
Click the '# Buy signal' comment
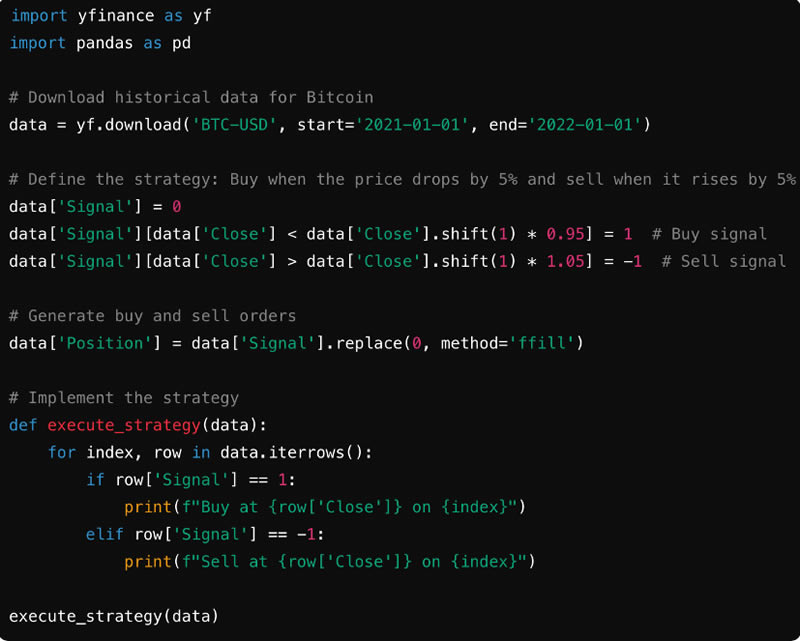click(709, 234)
